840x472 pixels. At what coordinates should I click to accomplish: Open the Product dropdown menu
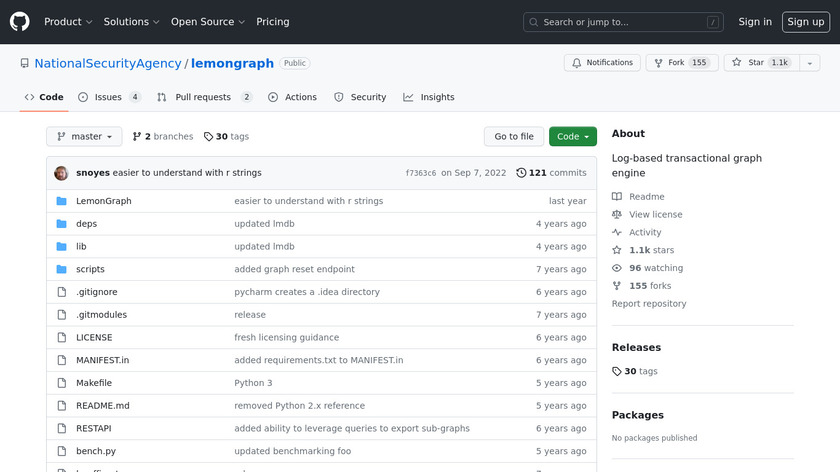coord(68,22)
